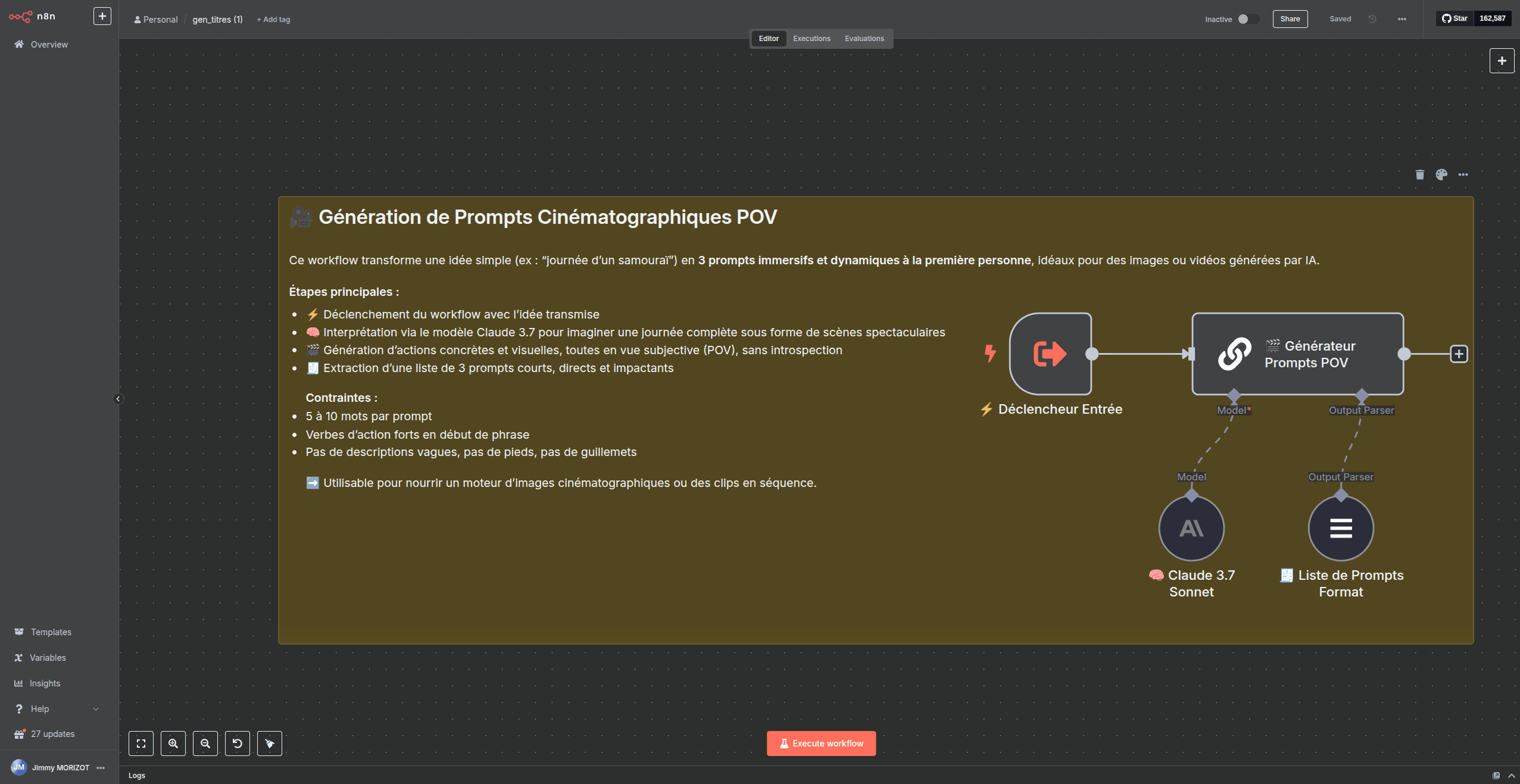1520x784 pixels.
Task: Reset the canvas zoom level
Action: [x=238, y=743]
